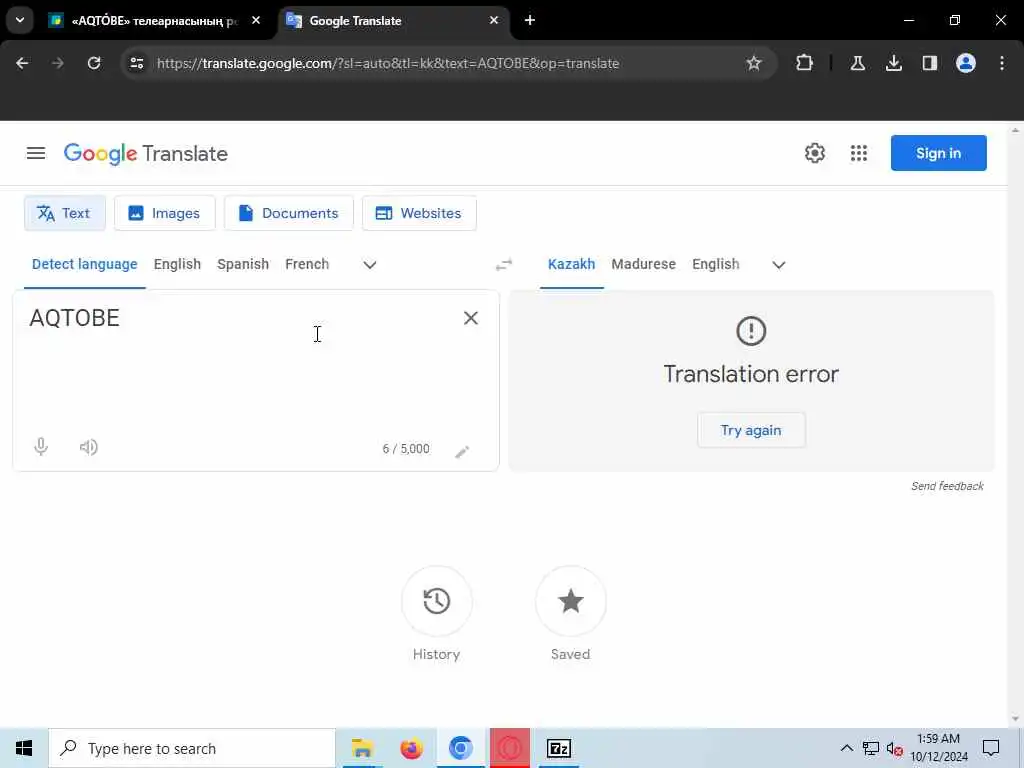Expand the target languages list
Image resolution: width=1024 pixels, height=768 pixels.
pos(778,265)
